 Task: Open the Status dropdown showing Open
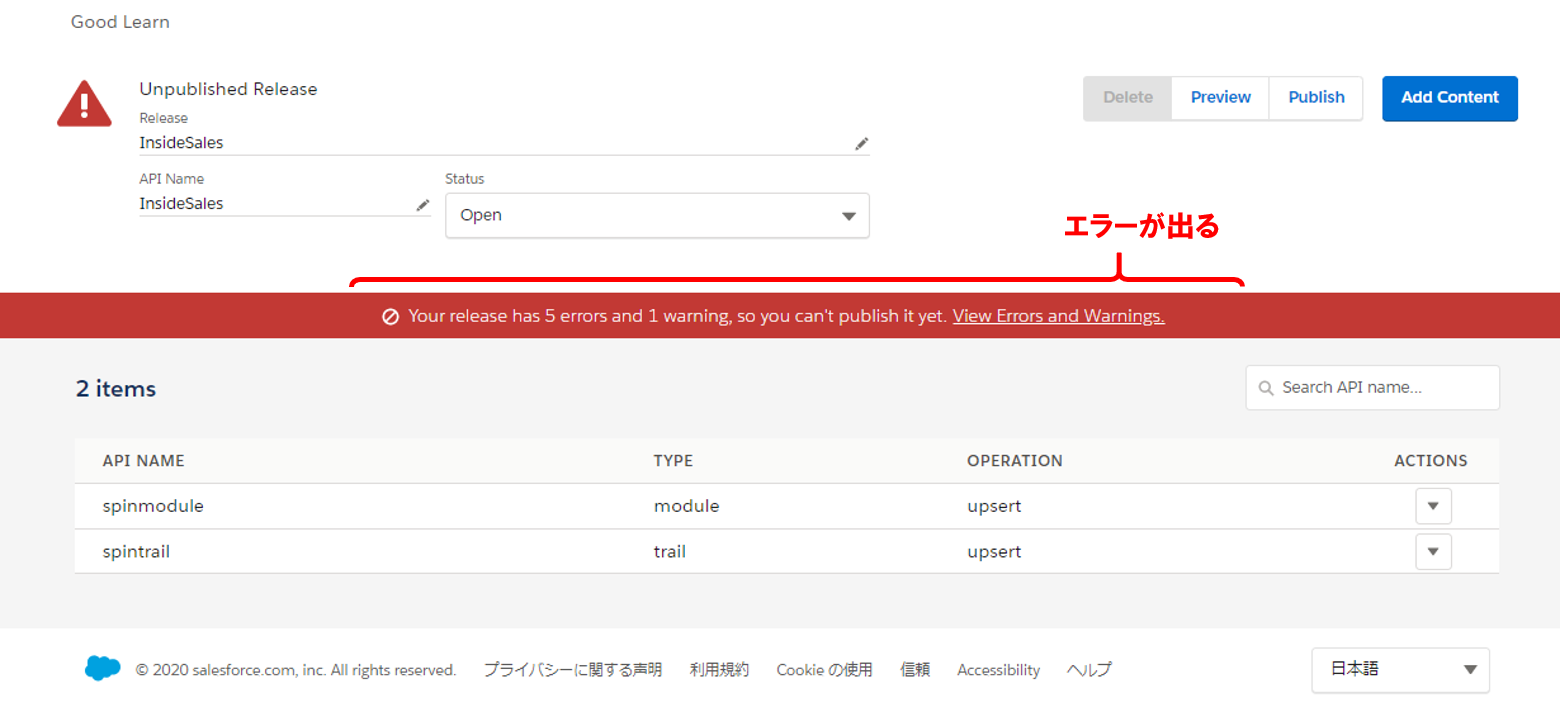657,215
